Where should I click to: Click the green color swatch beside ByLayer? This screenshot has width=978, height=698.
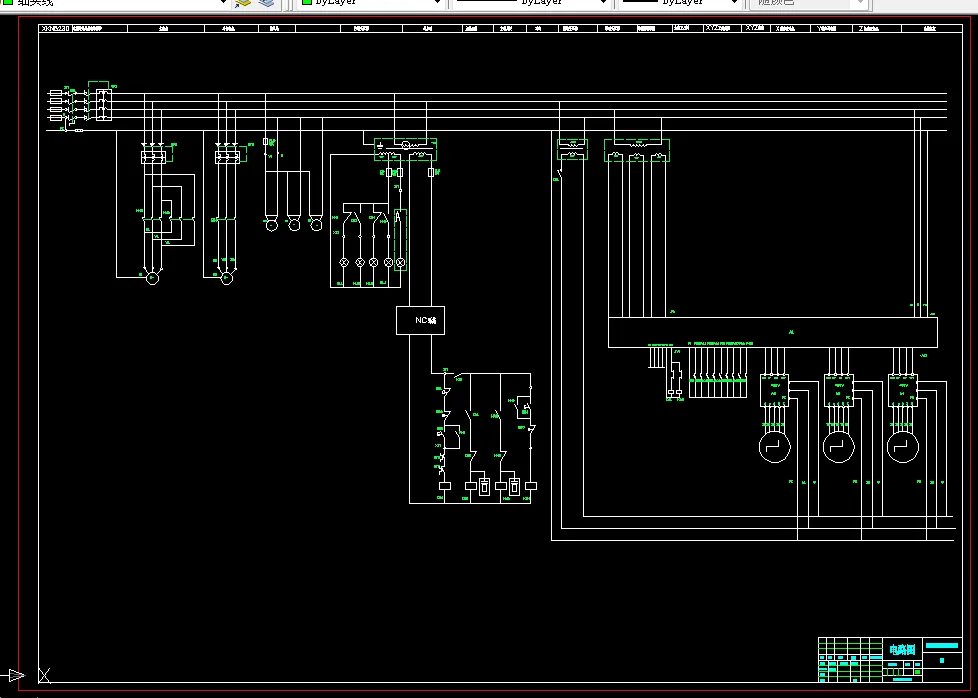click(x=307, y=2)
